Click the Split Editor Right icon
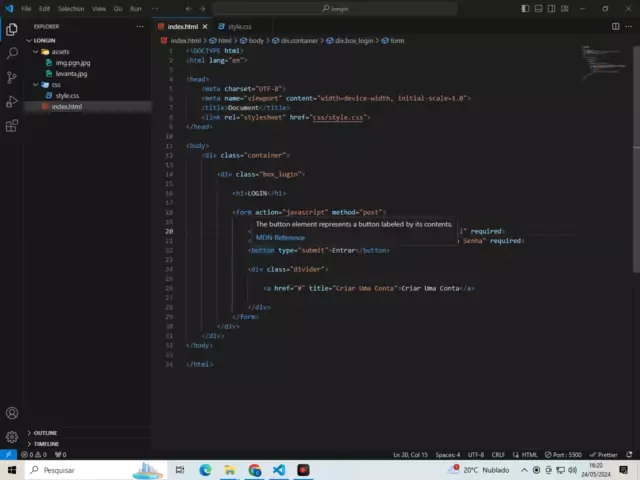 (x=614, y=26)
